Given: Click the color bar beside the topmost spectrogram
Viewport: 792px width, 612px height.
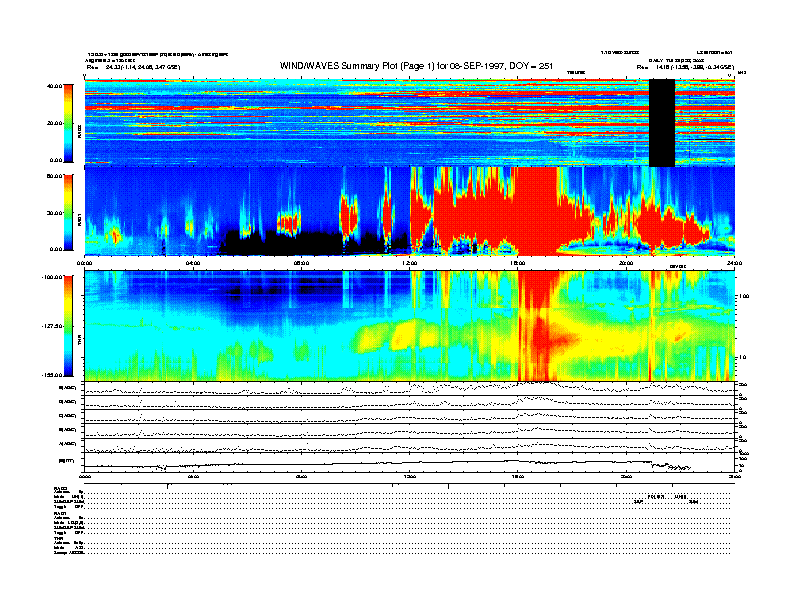Looking at the screenshot, I should (68, 123).
